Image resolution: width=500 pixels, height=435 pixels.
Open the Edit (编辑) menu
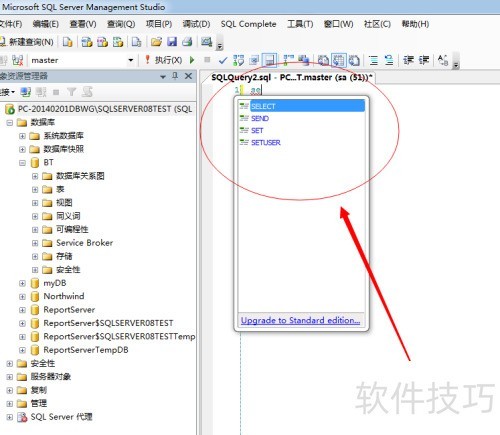[46, 24]
